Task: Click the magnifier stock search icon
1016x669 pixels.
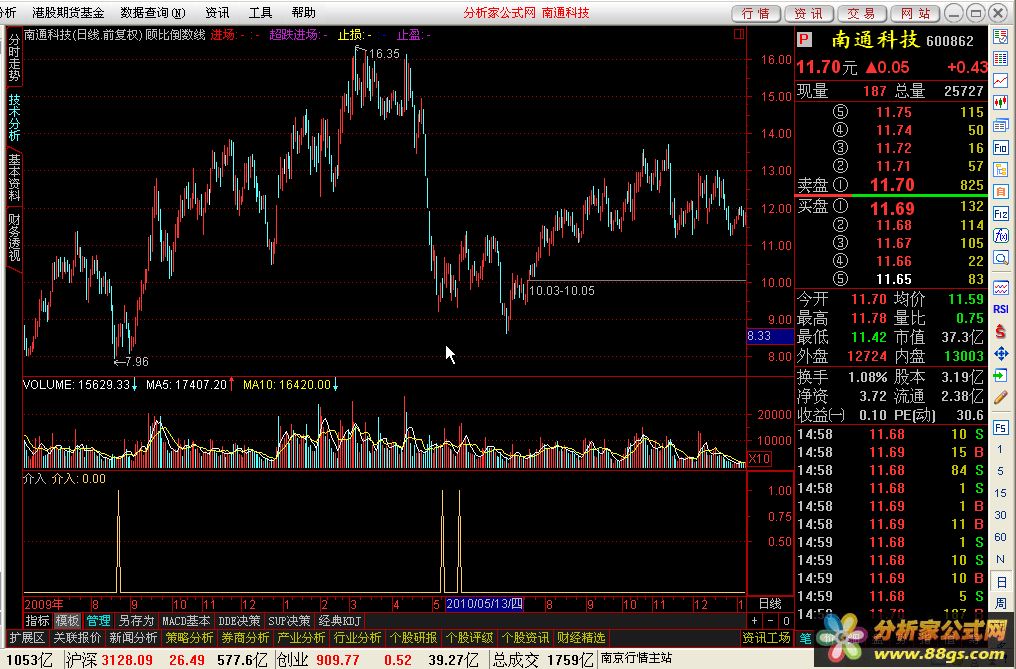Action: [1000, 258]
